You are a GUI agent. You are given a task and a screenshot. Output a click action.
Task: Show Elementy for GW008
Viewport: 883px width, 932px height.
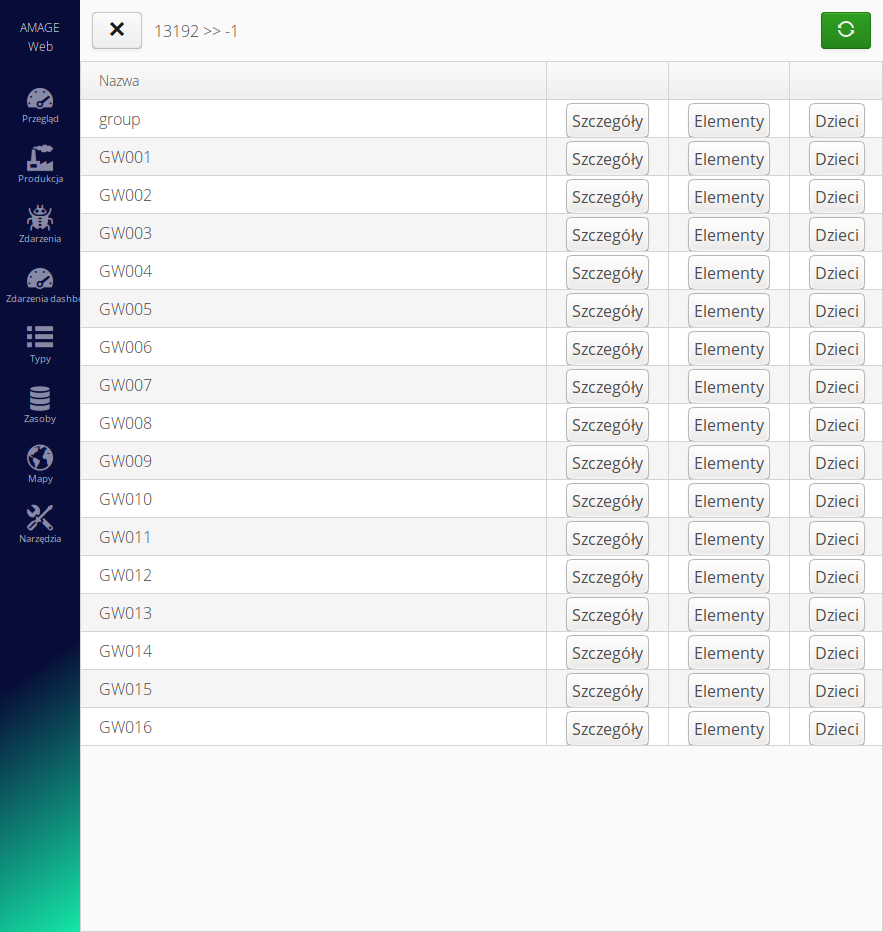pyautogui.click(x=728, y=425)
